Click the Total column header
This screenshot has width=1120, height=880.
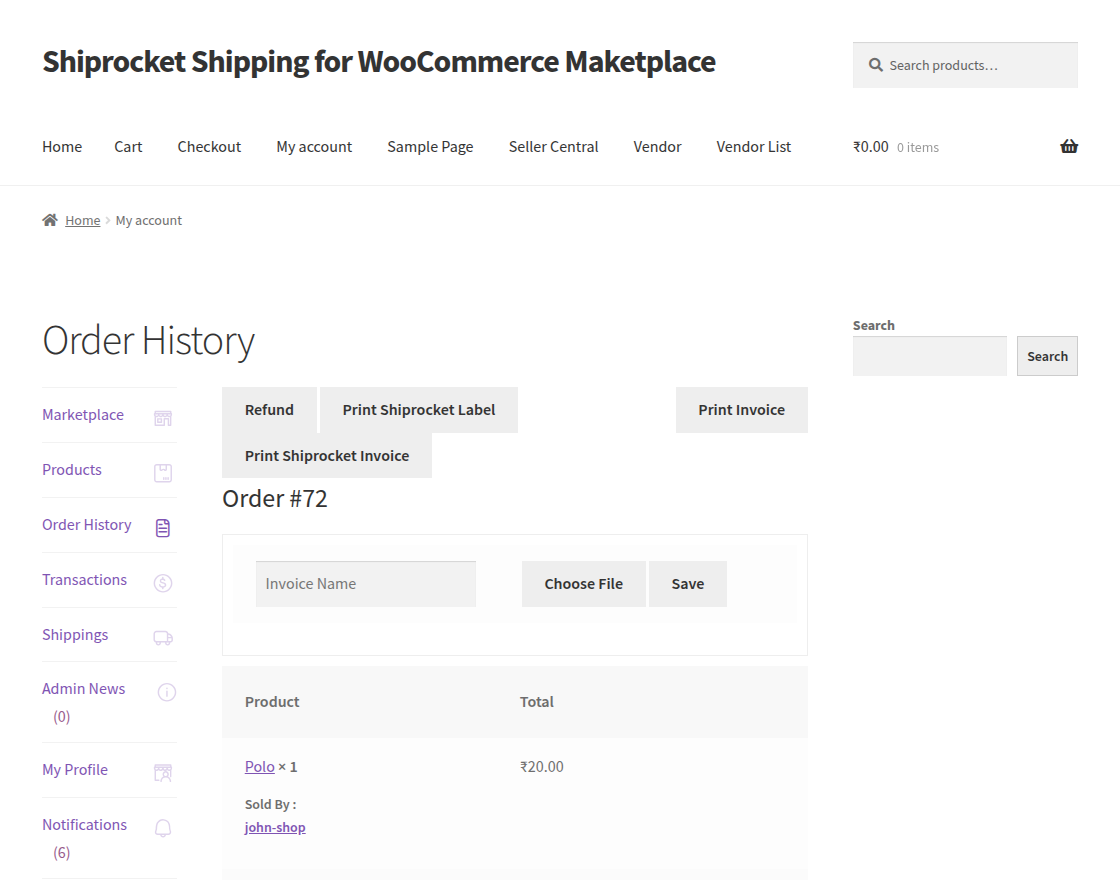pyautogui.click(x=536, y=702)
